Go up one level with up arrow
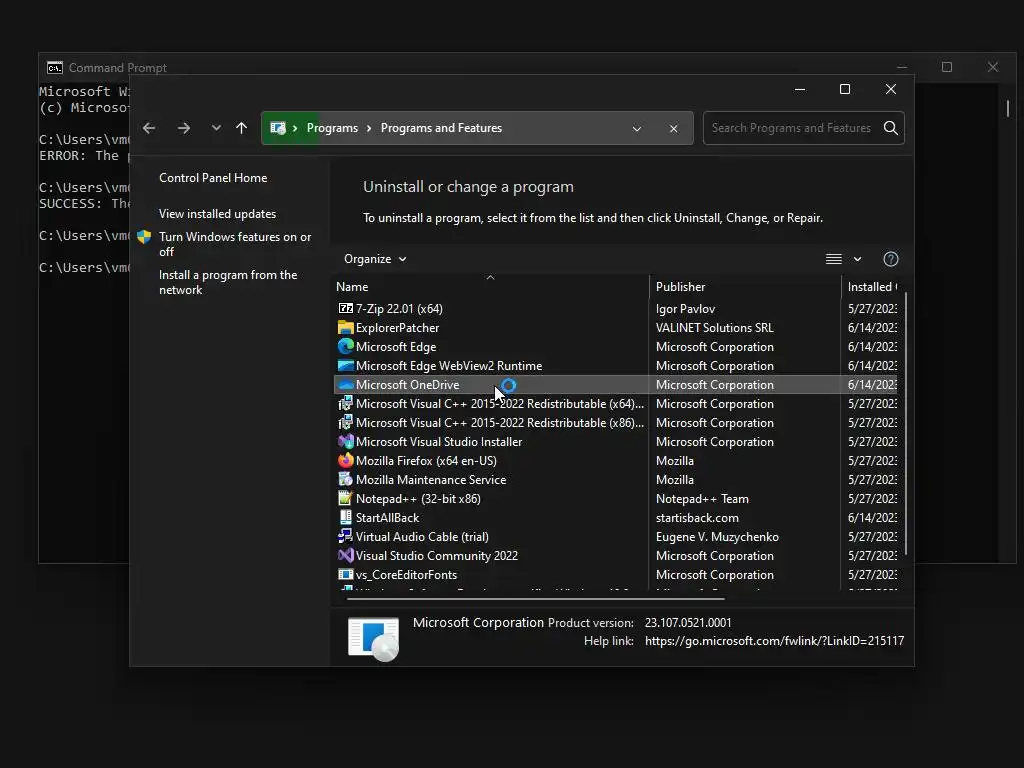Image resolution: width=1024 pixels, height=768 pixels. (242, 128)
